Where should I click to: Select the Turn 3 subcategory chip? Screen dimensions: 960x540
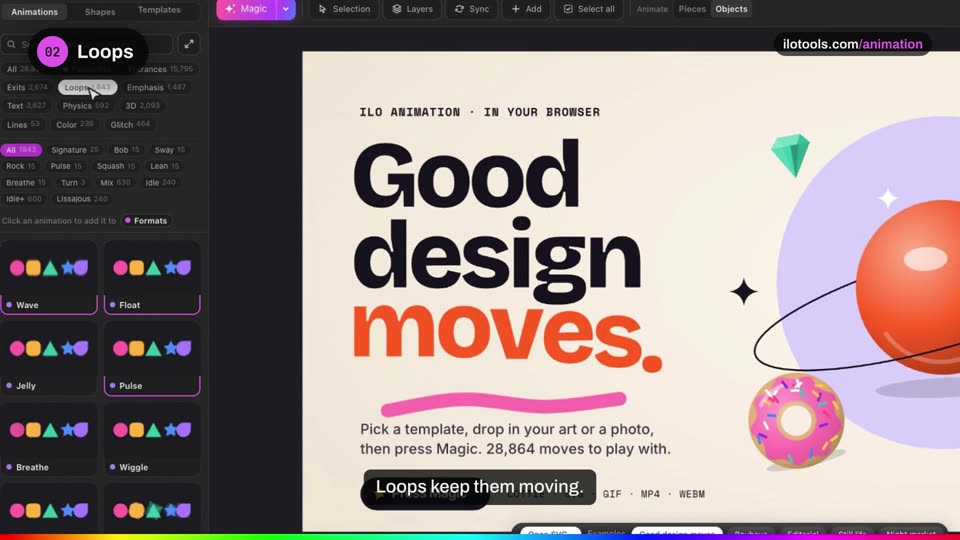click(x=73, y=182)
